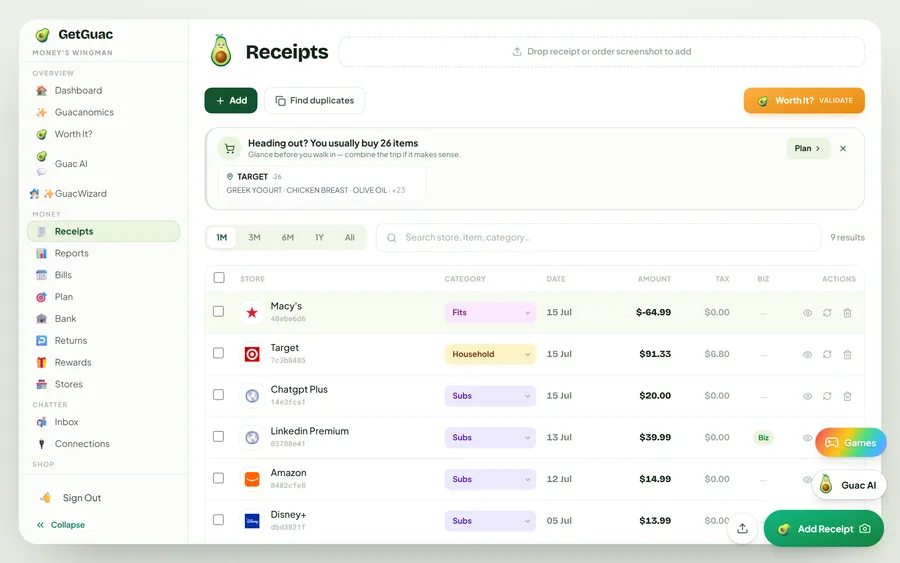900x563 pixels.
Task: Open the Guac AI floating chat button
Action: pyautogui.click(x=849, y=485)
